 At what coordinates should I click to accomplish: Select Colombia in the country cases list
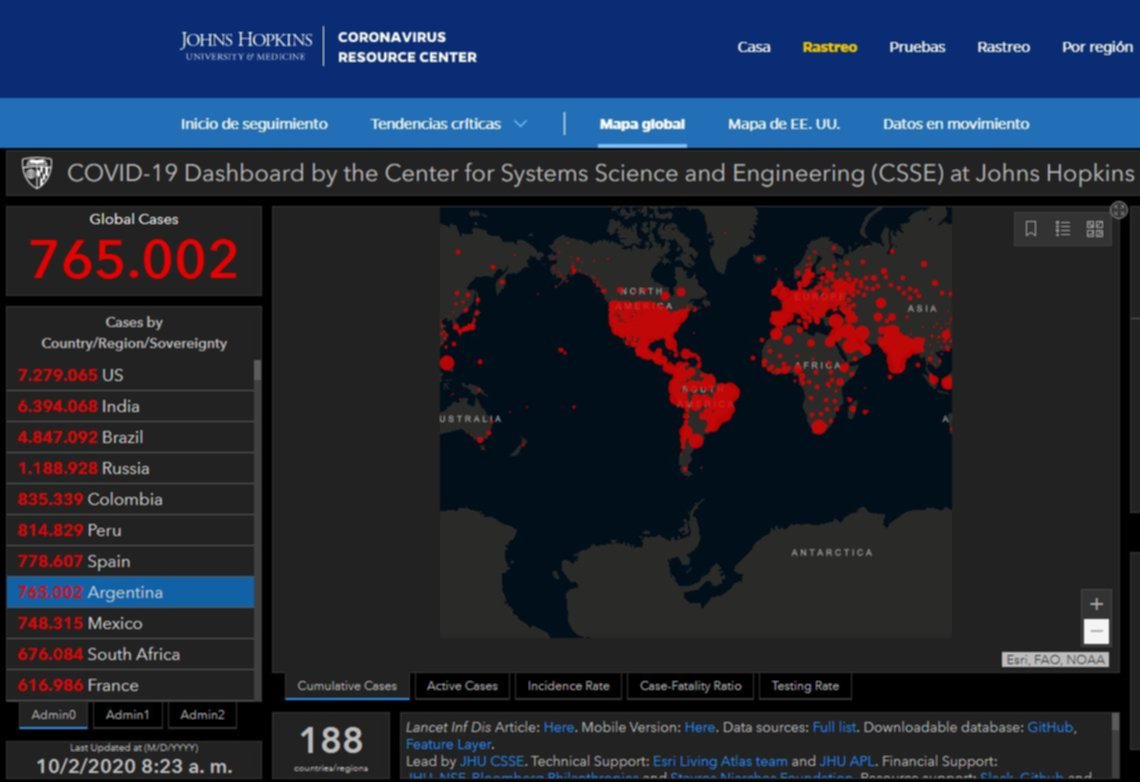(130, 499)
